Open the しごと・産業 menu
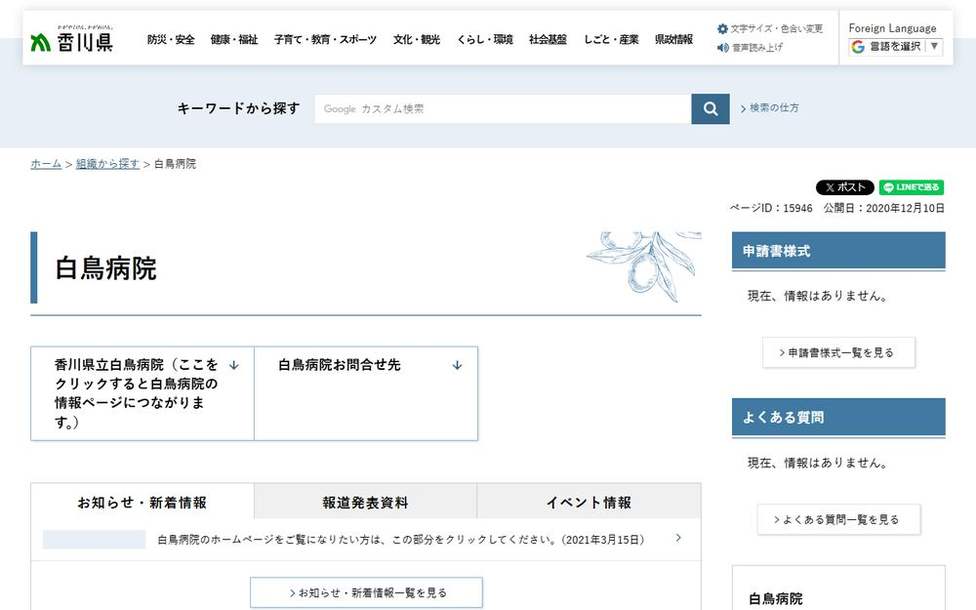The image size is (976, 610). [x=611, y=39]
